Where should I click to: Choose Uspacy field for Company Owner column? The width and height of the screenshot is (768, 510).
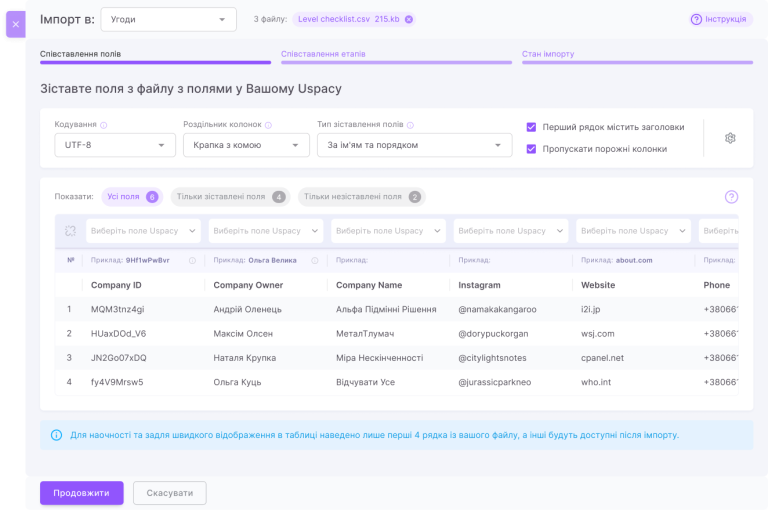(266, 231)
